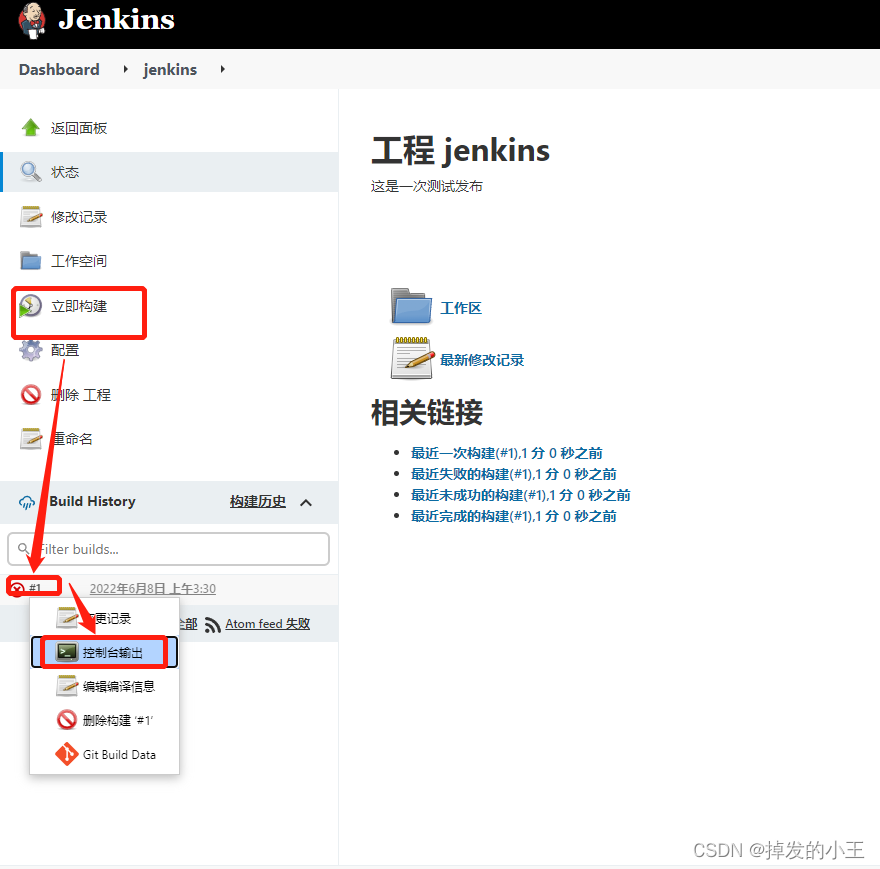Select 控制台输出 from context menu

coord(104,652)
